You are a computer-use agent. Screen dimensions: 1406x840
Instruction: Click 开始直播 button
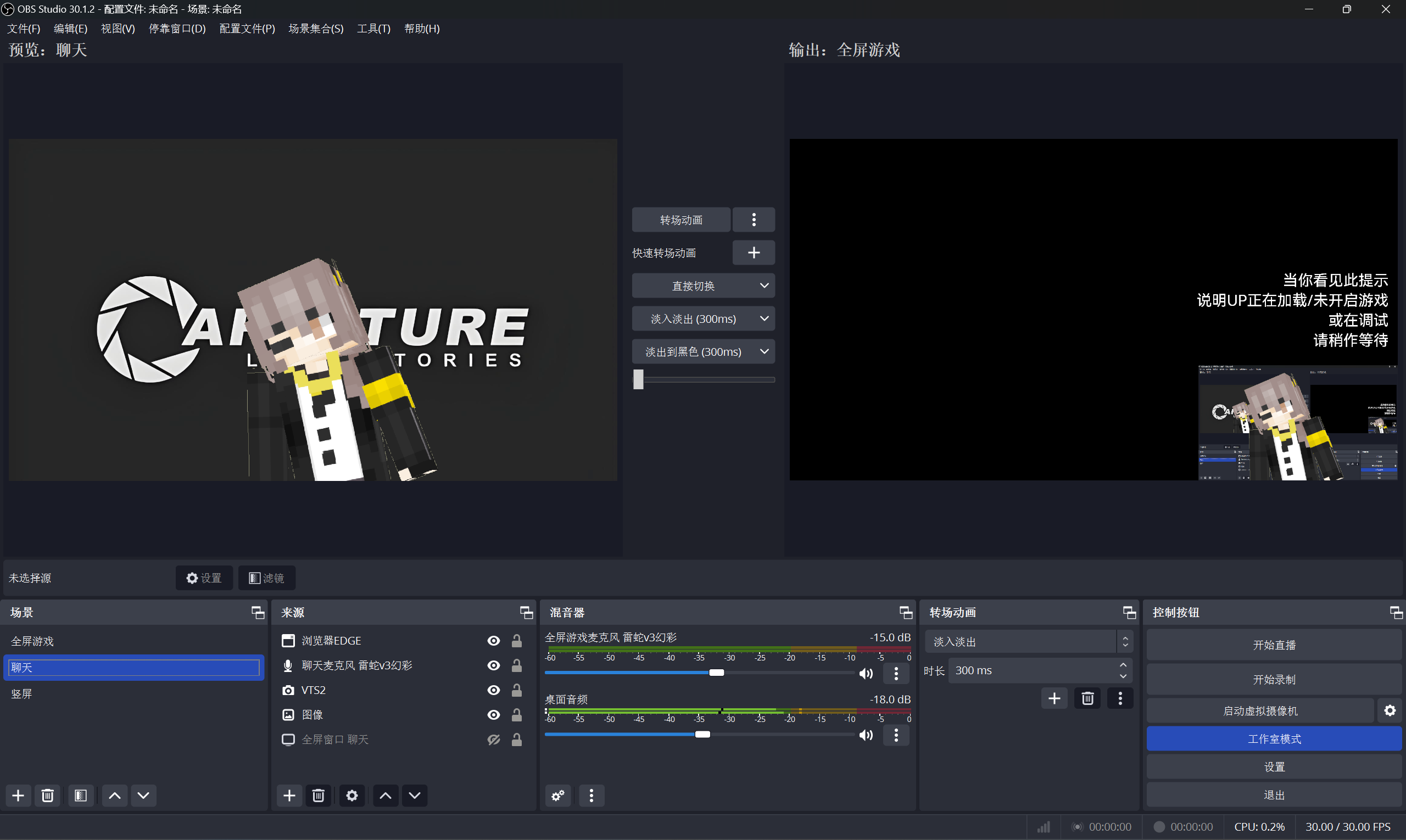click(1274, 645)
